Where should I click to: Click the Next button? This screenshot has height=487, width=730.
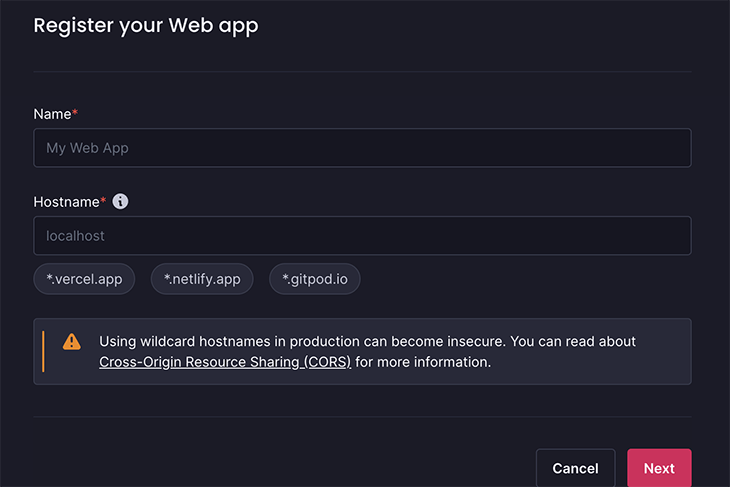tap(659, 468)
